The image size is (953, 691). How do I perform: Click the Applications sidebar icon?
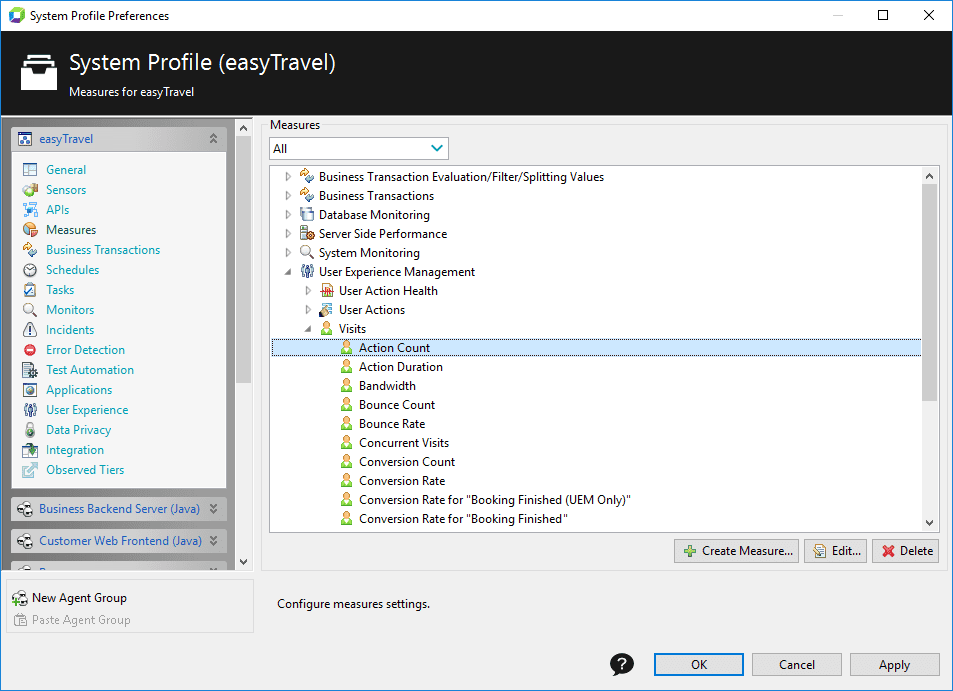tap(30, 390)
